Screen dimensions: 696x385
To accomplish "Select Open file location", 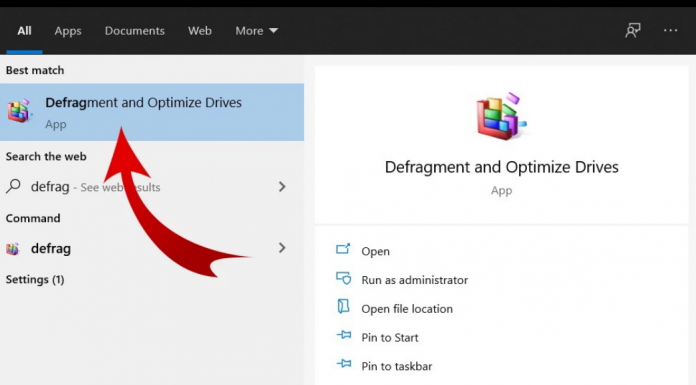I will coord(407,309).
